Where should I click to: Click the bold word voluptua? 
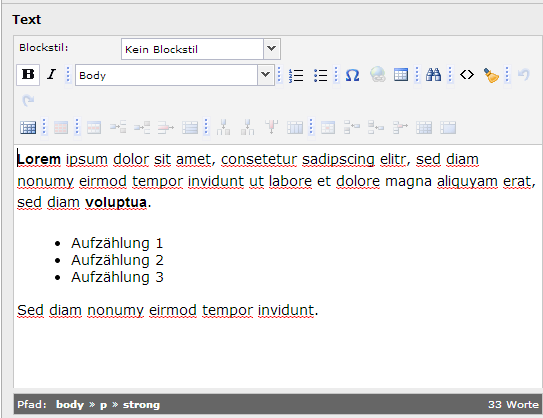click(116, 203)
